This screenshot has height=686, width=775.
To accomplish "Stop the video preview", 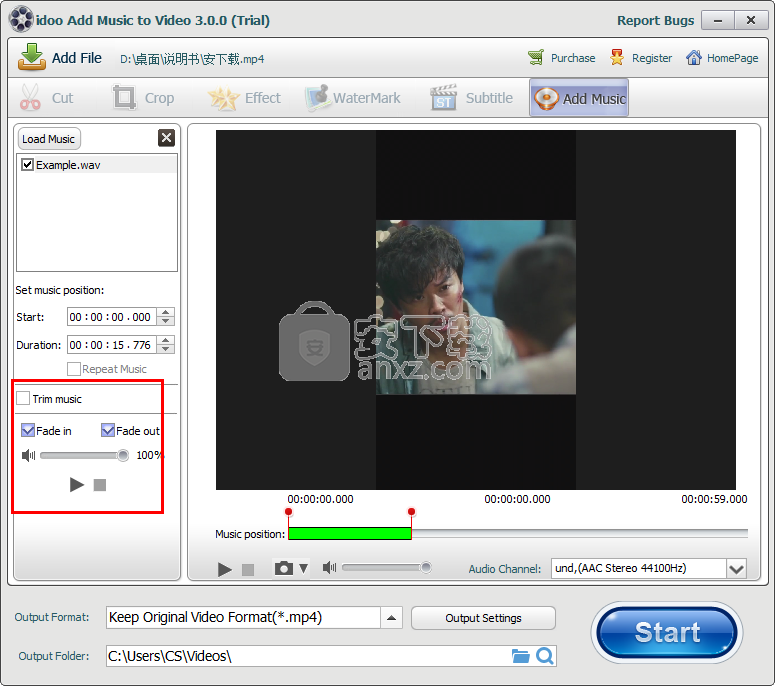I will coord(248,570).
